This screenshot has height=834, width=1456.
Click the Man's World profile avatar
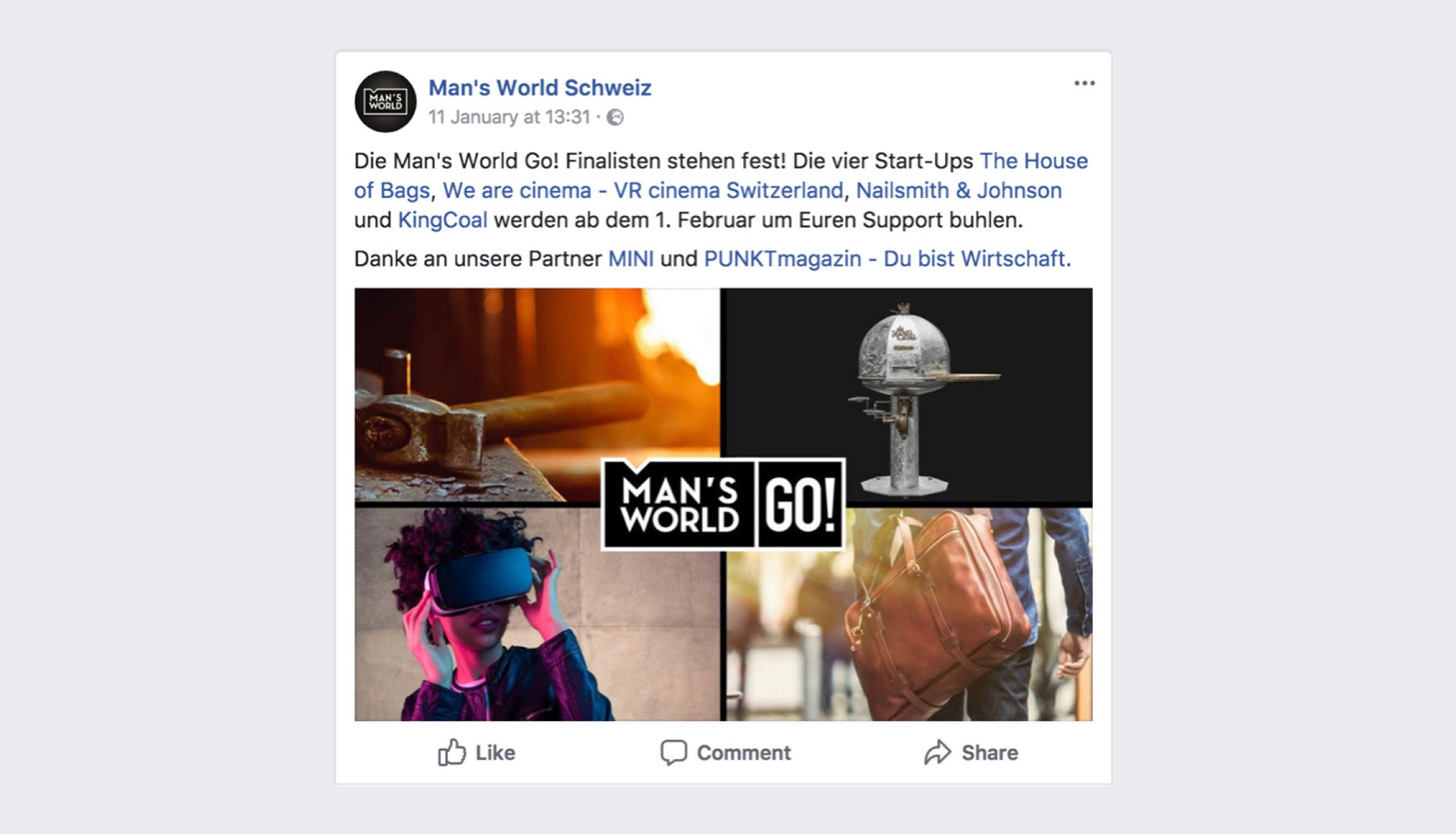(385, 102)
